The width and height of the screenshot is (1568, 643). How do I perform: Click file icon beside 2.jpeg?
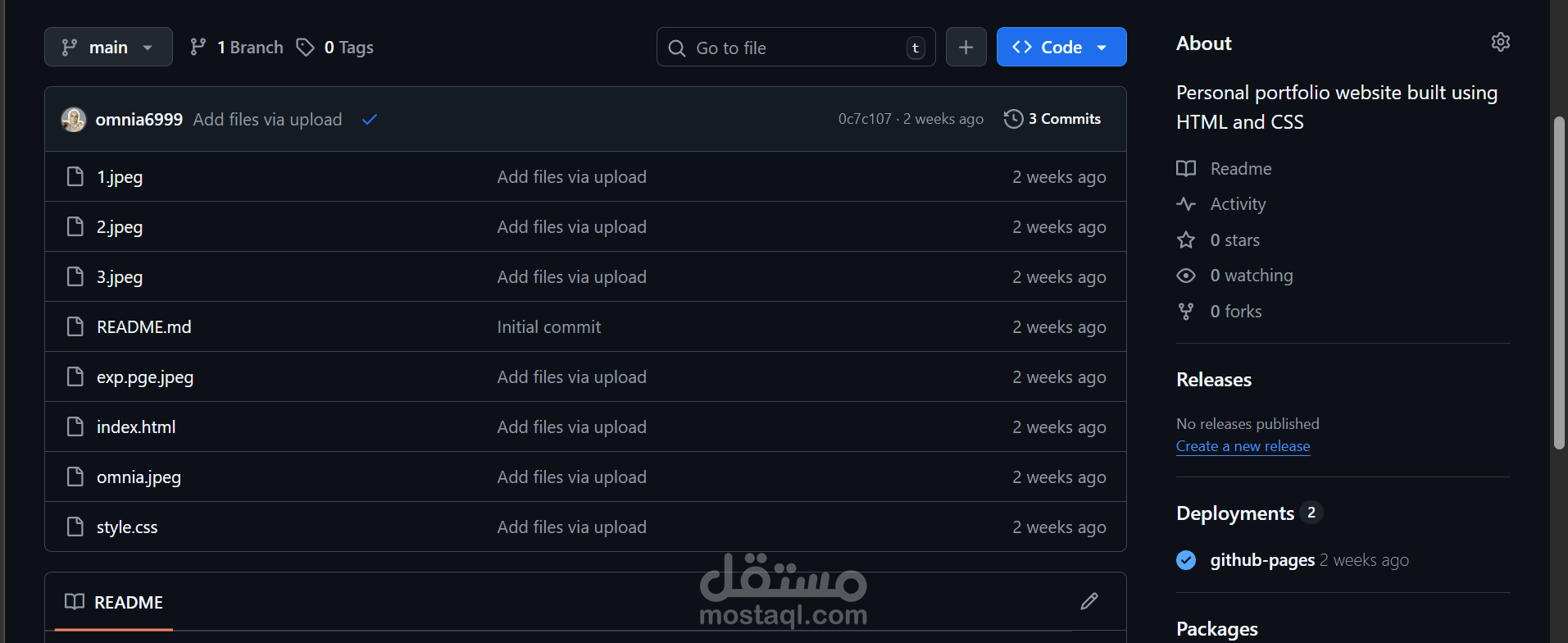tap(75, 226)
